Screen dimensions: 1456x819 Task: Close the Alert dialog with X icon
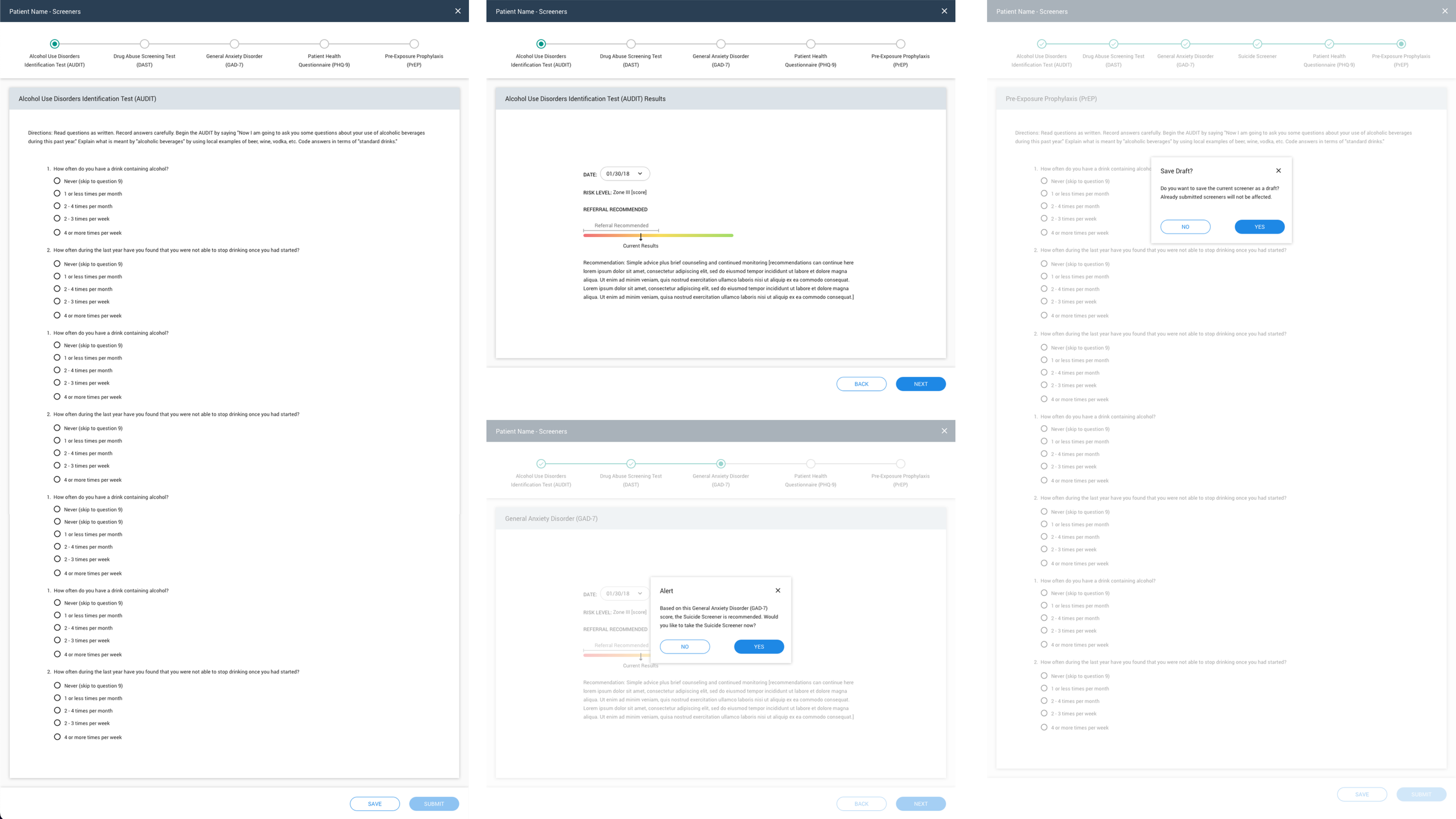click(x=778, y=591)
